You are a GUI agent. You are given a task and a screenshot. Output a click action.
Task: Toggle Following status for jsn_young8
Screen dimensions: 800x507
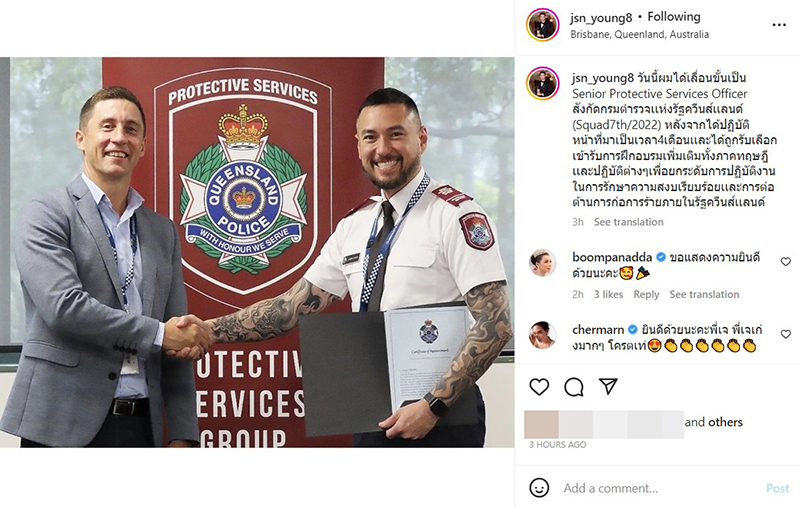pos(673,17)
